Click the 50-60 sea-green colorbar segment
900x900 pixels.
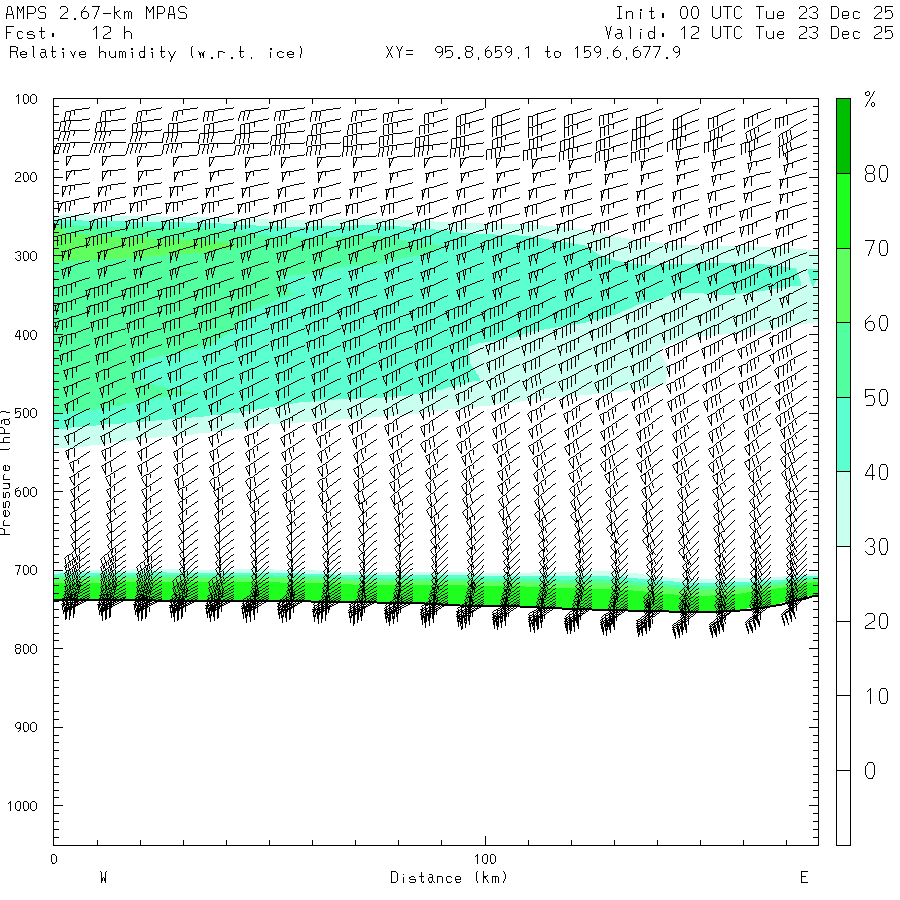point(843,360)
